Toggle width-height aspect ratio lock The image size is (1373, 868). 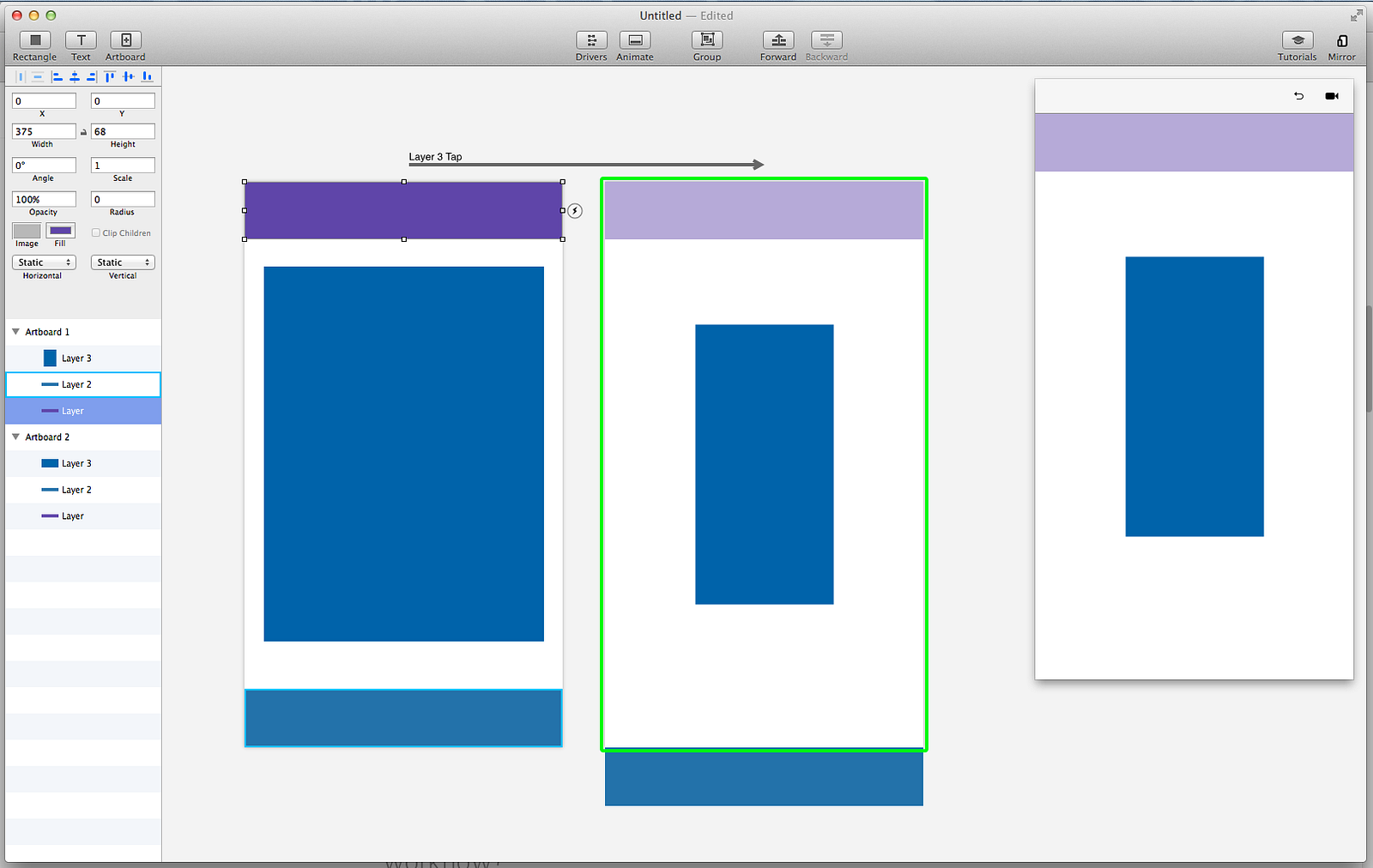pos(83,132)
